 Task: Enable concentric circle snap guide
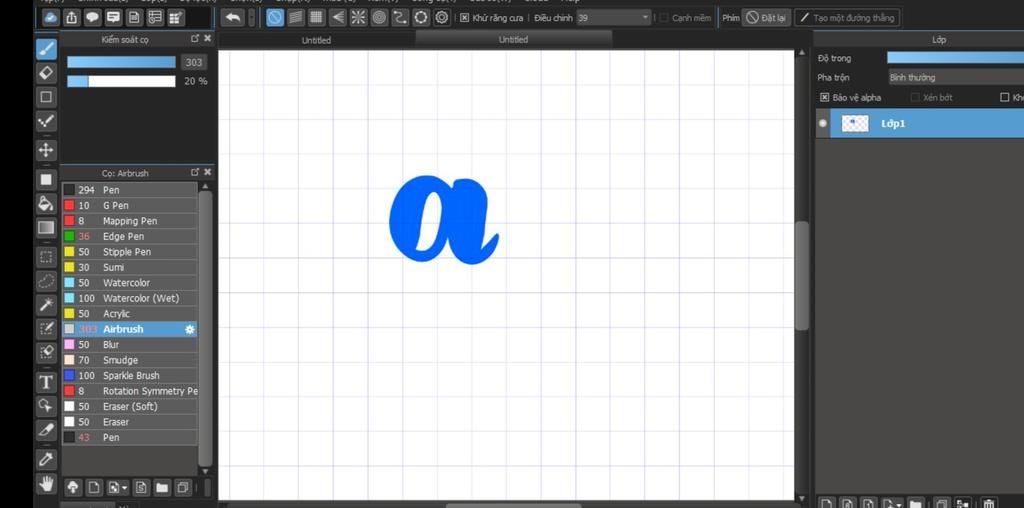click(379, 18)
